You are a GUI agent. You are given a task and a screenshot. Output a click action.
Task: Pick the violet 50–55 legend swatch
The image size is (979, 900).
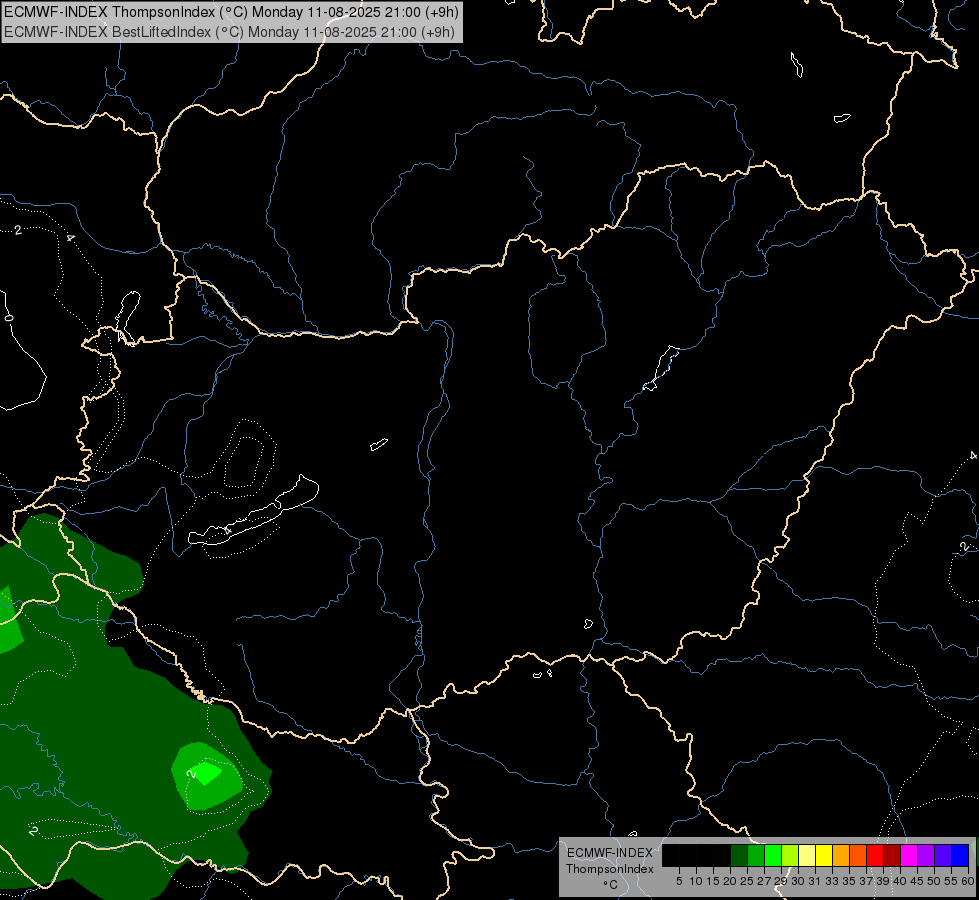pos(943,855)
